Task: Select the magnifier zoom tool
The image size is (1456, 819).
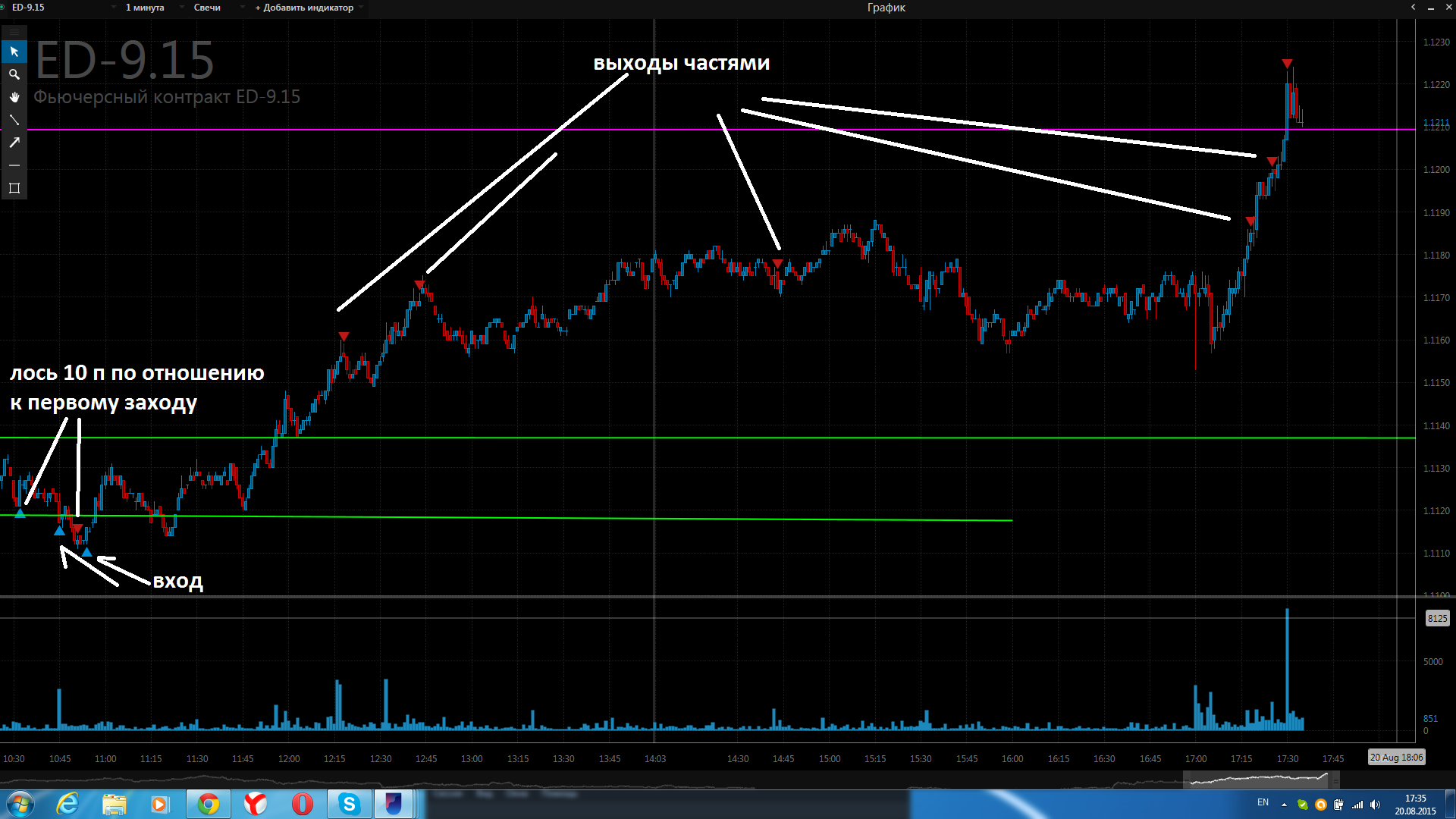Action: click(14, 74)
